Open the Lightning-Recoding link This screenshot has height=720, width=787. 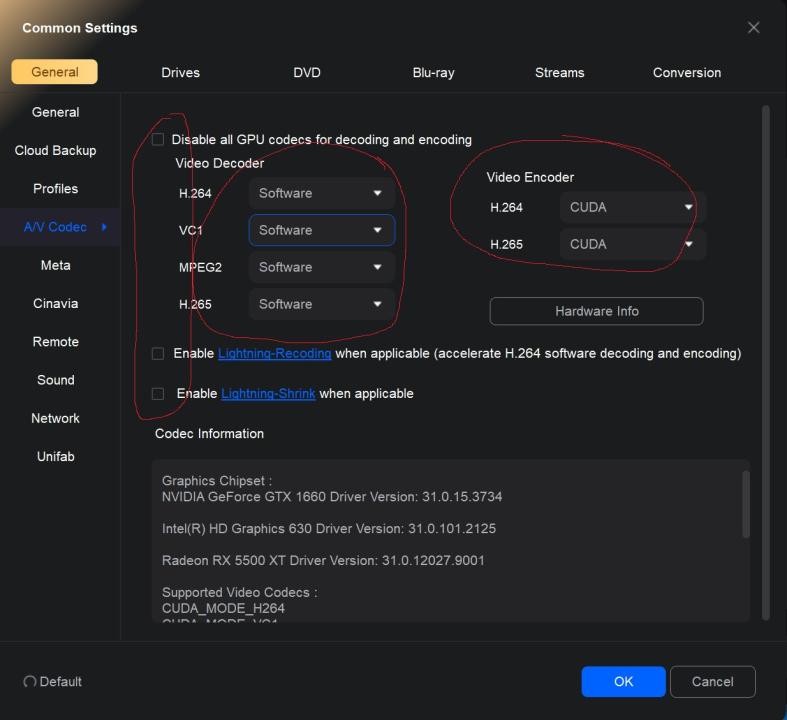(x=274, y=353)
